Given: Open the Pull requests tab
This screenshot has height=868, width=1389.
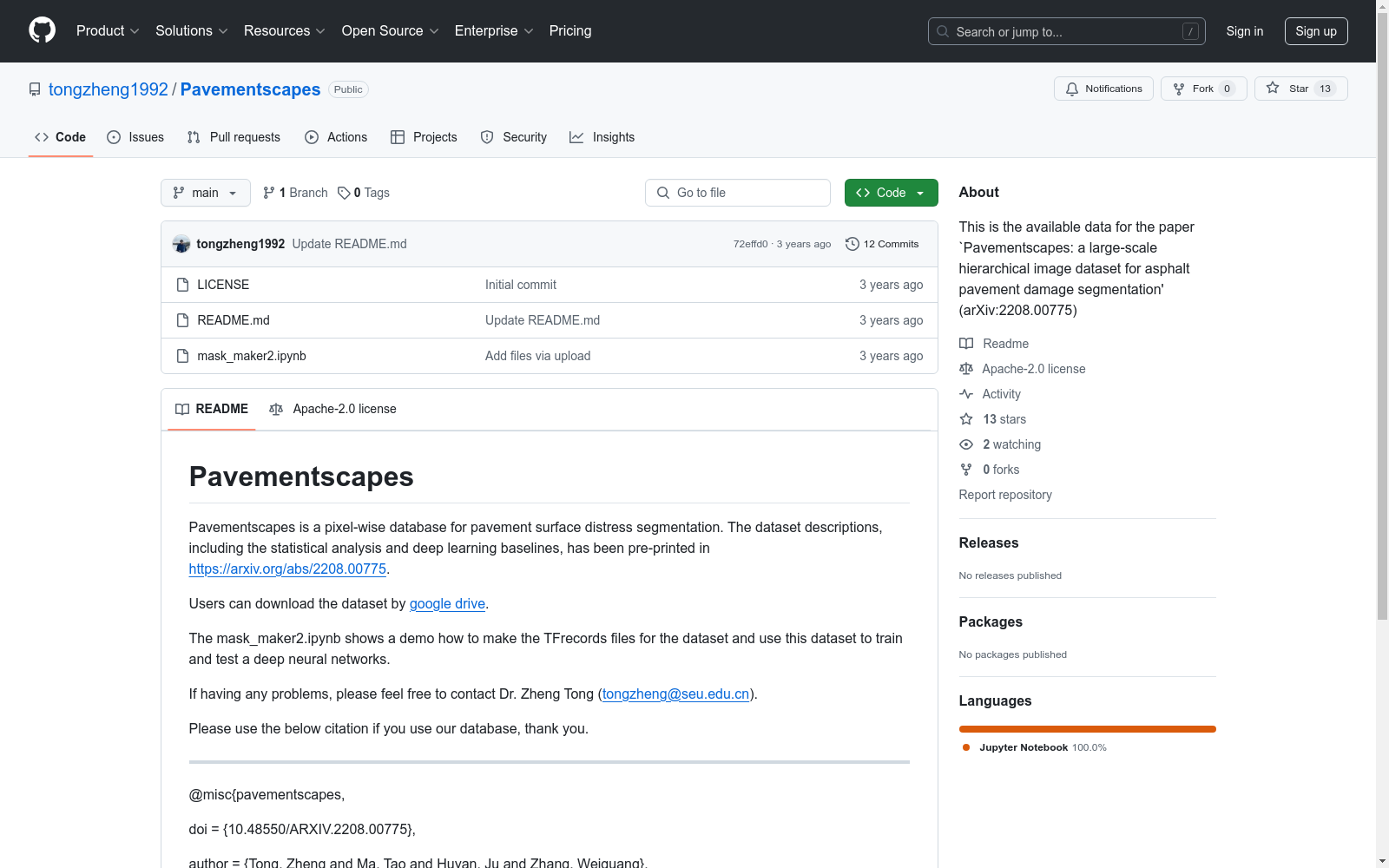Looking at the screenshot, I should pyautogui.click(x=234, y=137).
